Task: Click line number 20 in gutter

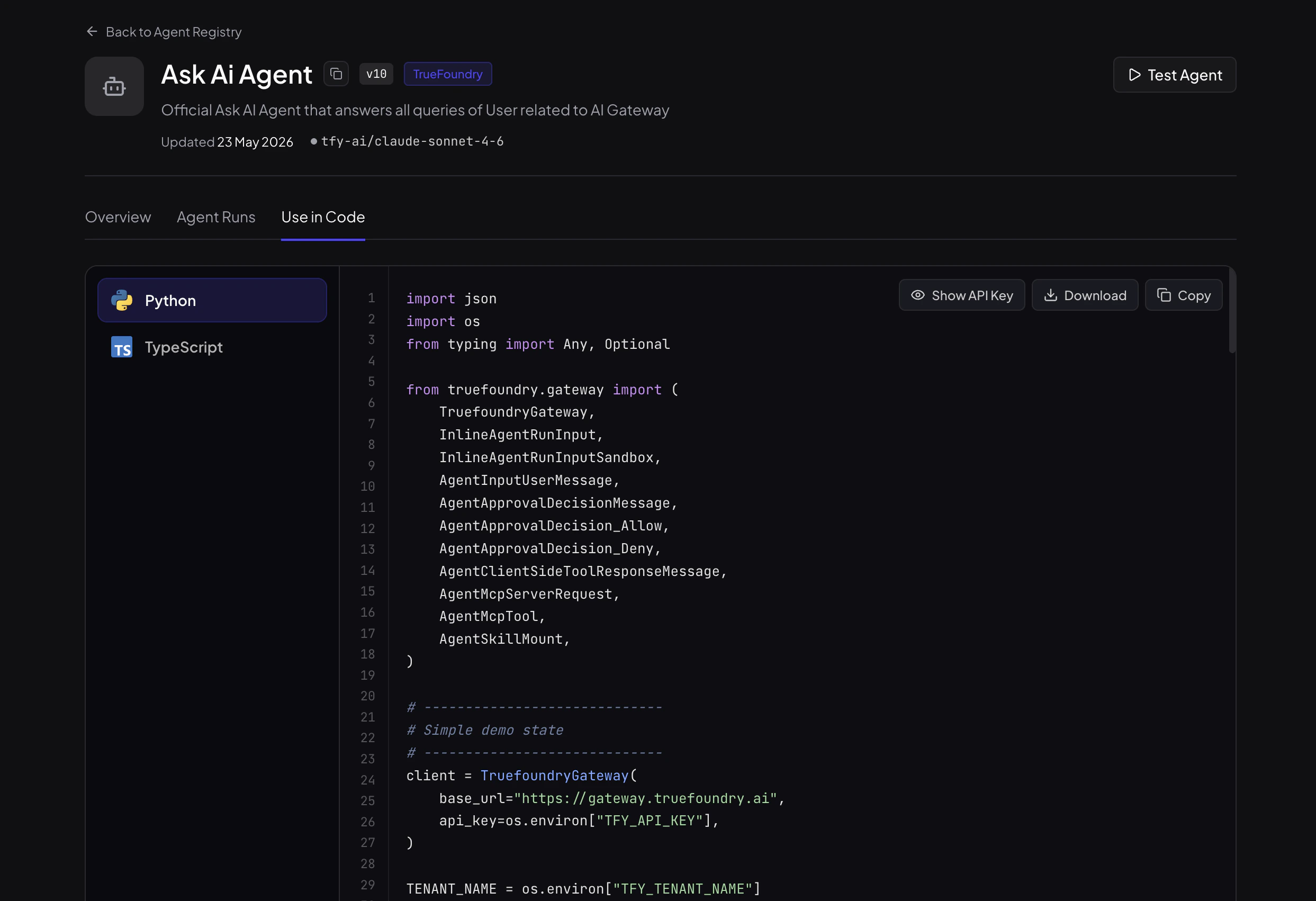Action: 367,696
